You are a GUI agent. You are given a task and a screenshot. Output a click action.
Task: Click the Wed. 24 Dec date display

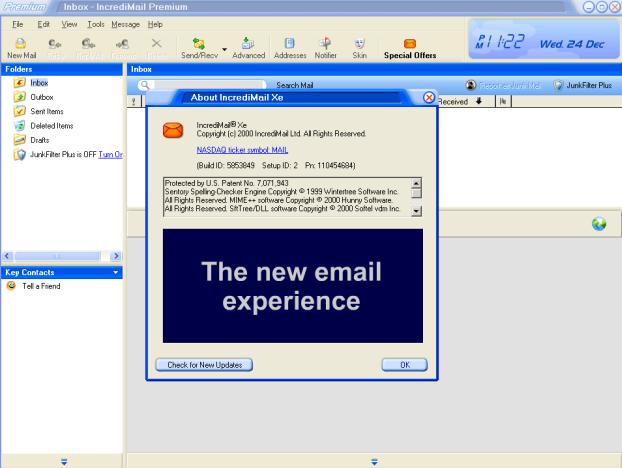coord(572,44)
